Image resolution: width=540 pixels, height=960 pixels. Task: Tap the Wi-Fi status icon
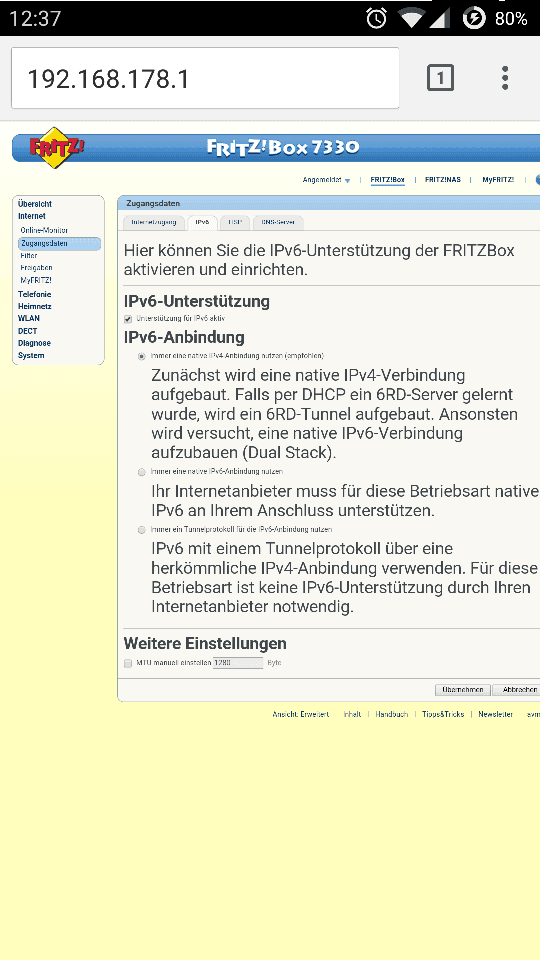point(411,18)
